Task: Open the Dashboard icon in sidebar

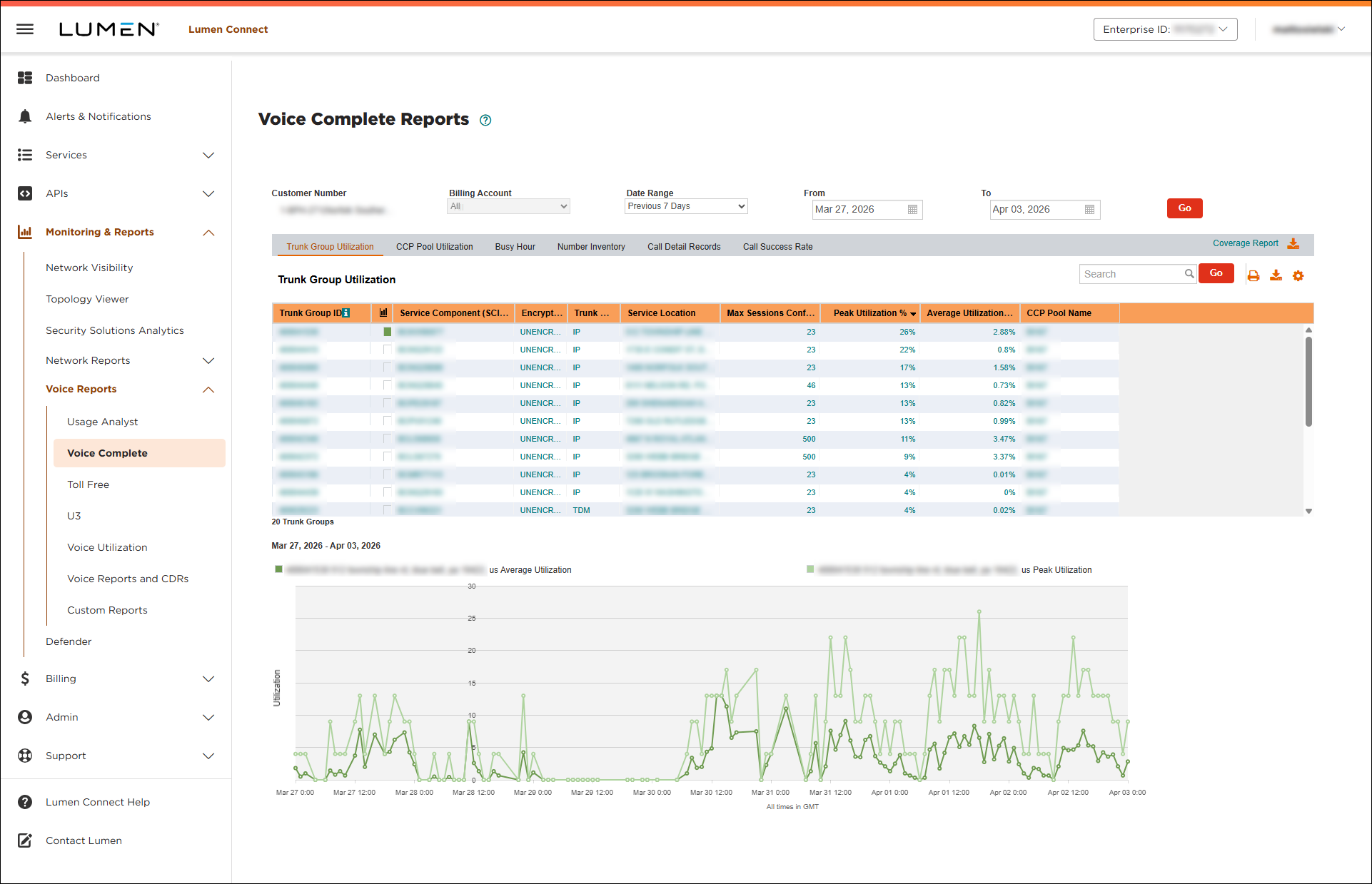Action: pos(25,78)
